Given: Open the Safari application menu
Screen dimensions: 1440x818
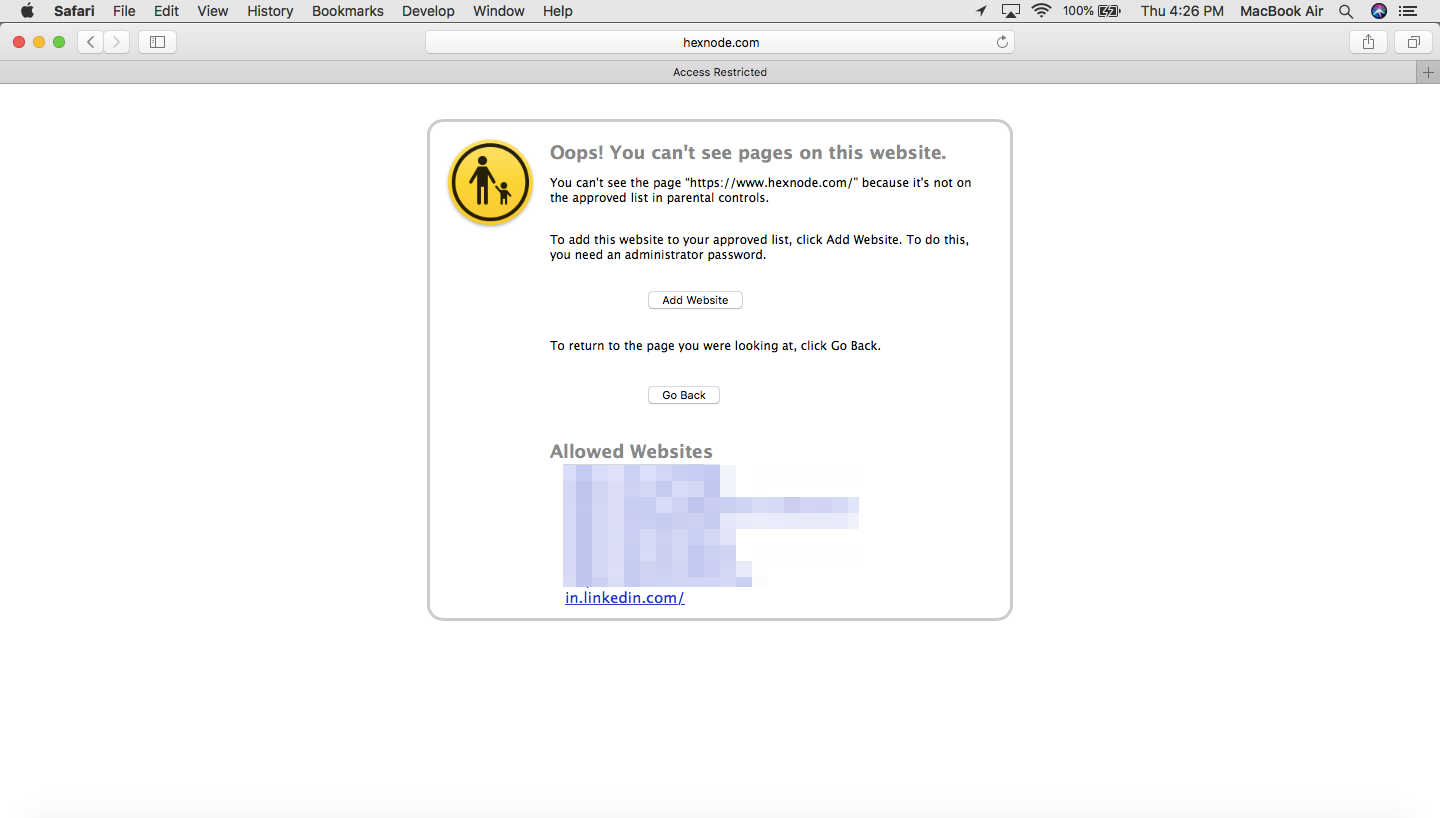Looking at the screenshot, I should (74, 11).
